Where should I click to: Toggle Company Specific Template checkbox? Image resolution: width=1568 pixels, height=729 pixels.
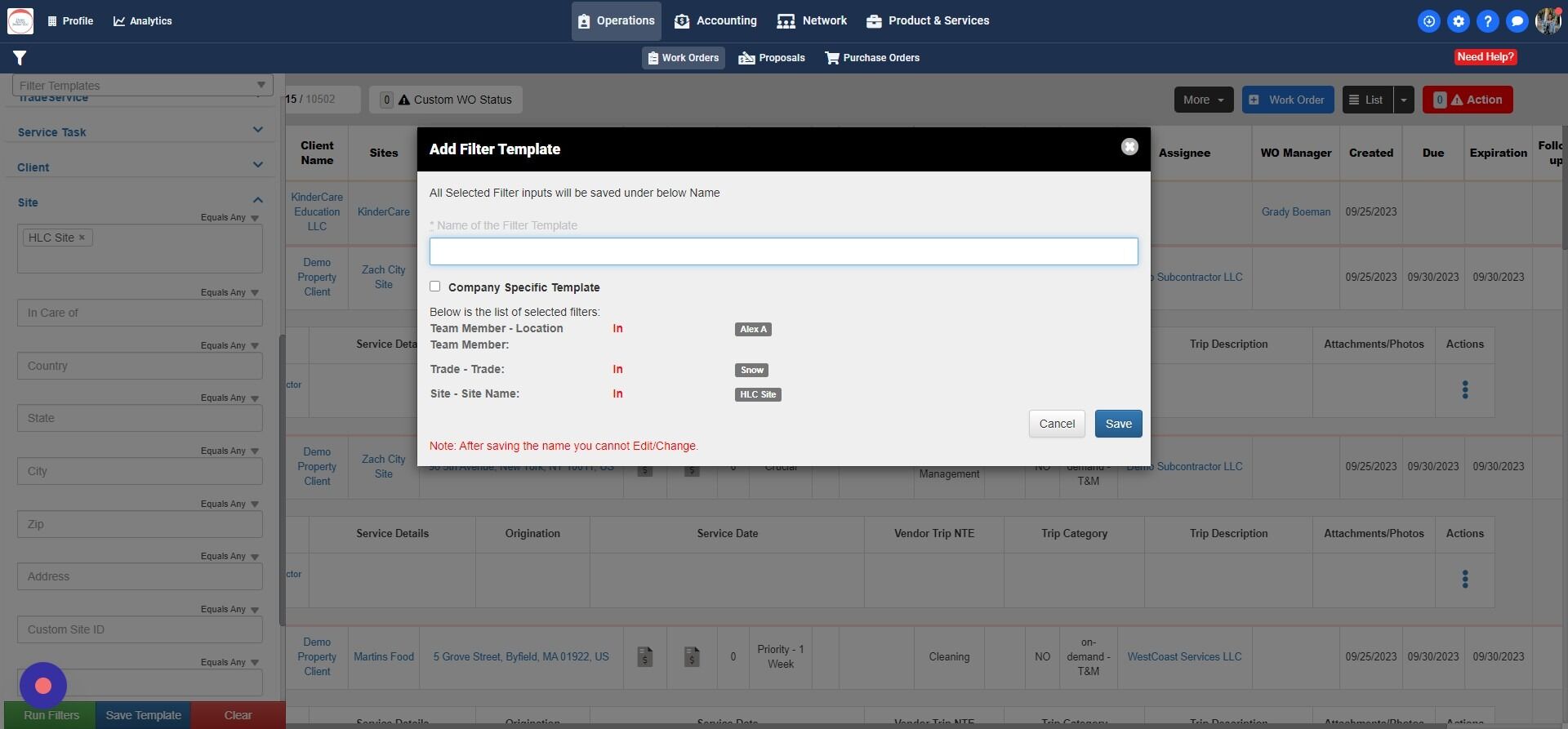(x=435, y=287)
